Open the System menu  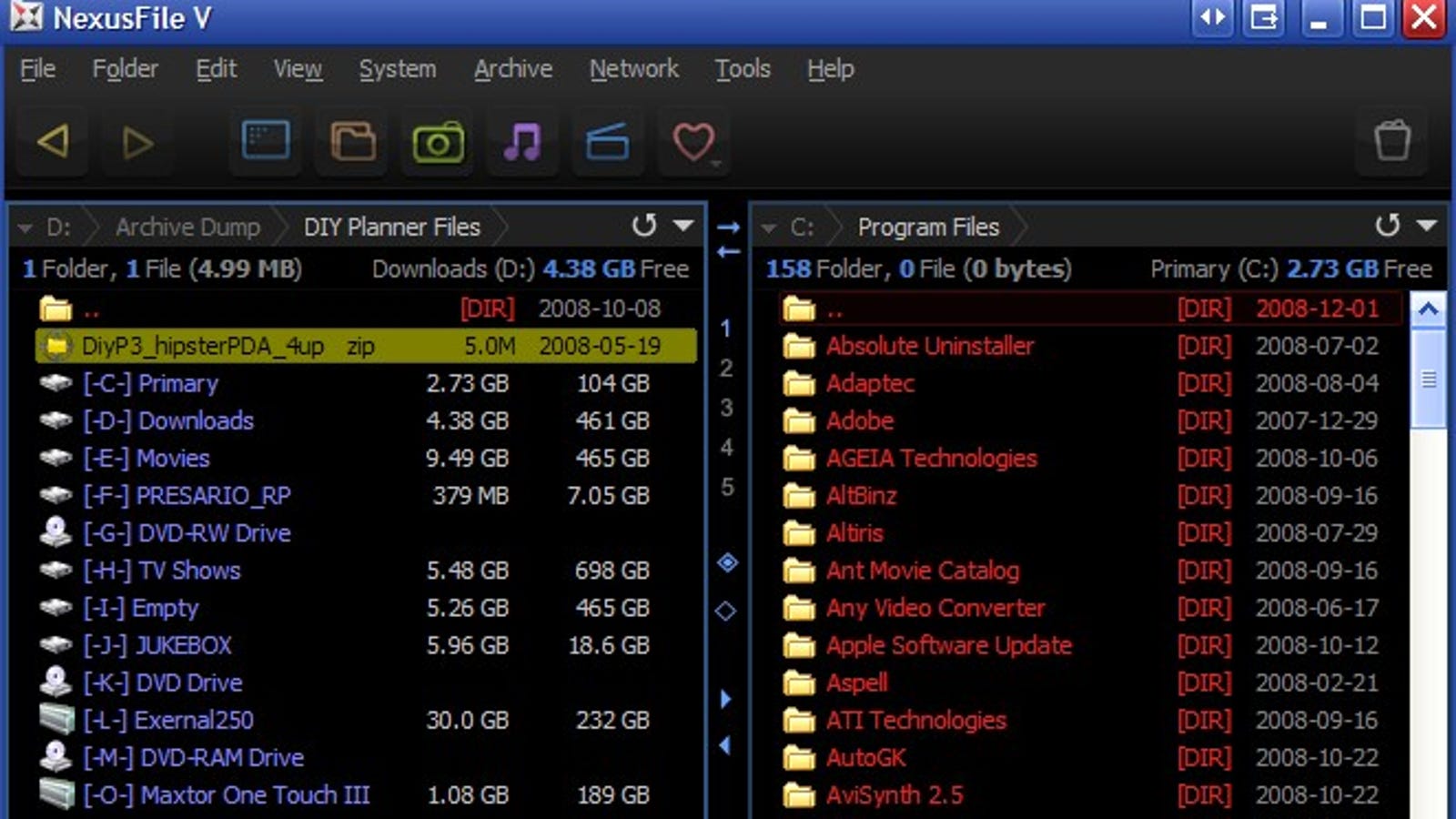(x=397, y=69)
